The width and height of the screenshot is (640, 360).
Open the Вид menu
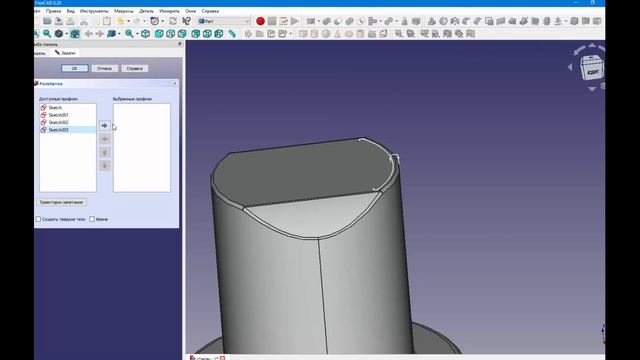click(x=71, y=11)
